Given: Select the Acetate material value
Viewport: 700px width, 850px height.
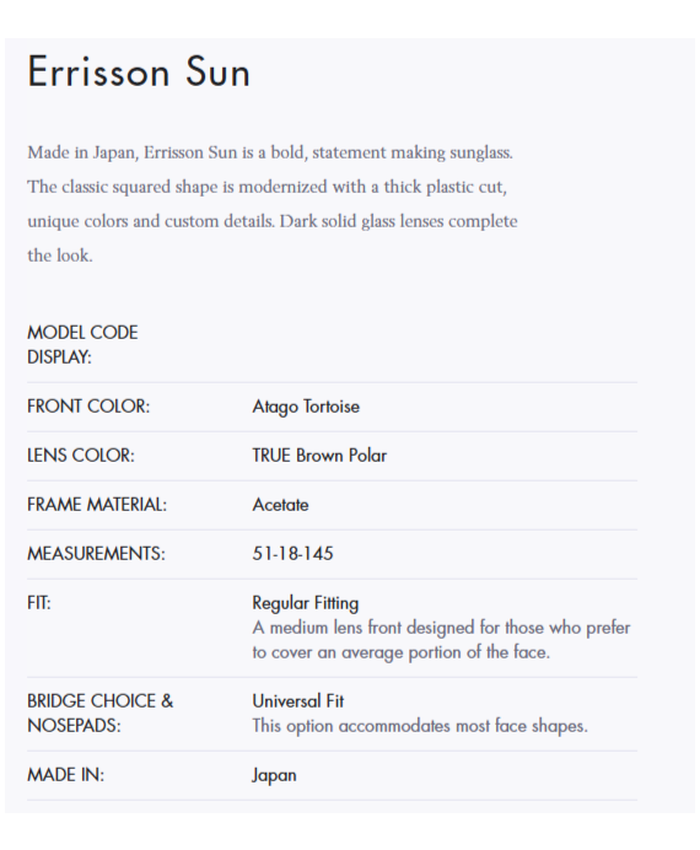Looking at the screenshot, I should tap(280, 505).
